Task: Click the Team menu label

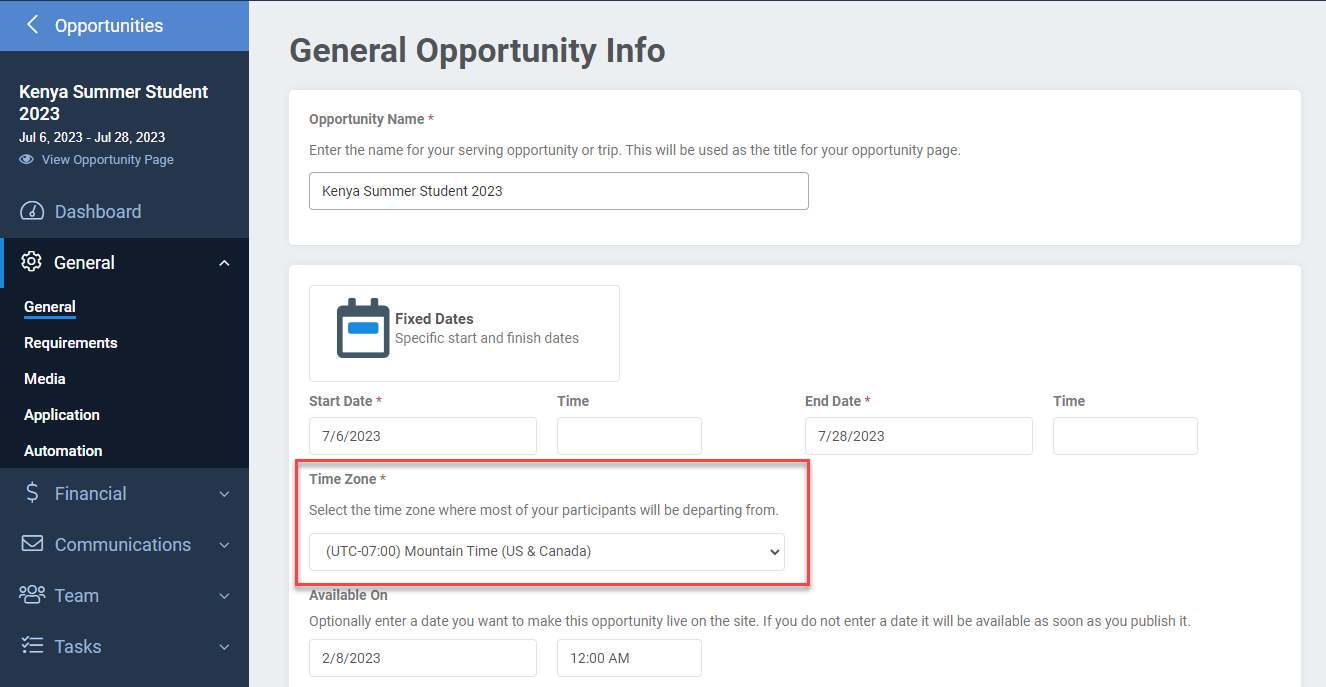Action: click(x=77, y=595)
